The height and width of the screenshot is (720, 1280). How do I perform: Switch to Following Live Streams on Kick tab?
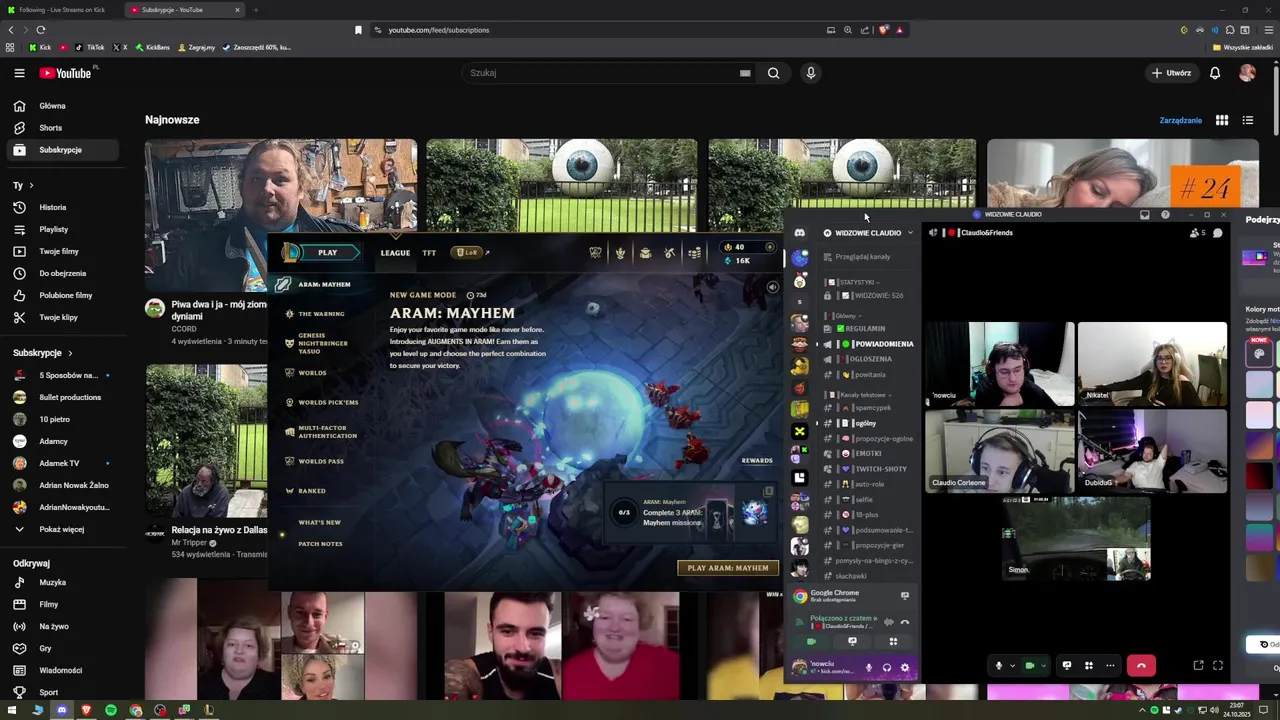61,10
